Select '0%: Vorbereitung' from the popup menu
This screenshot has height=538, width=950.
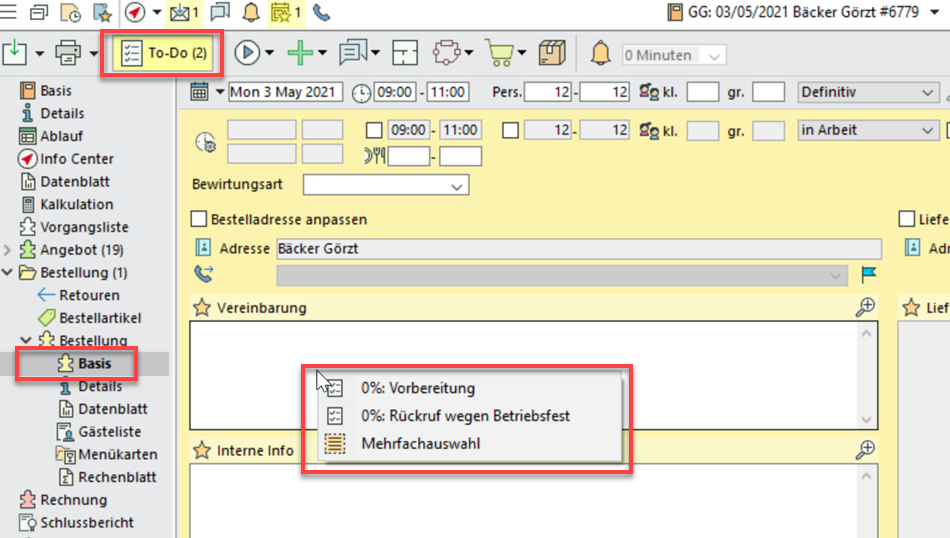click(418, 388)
